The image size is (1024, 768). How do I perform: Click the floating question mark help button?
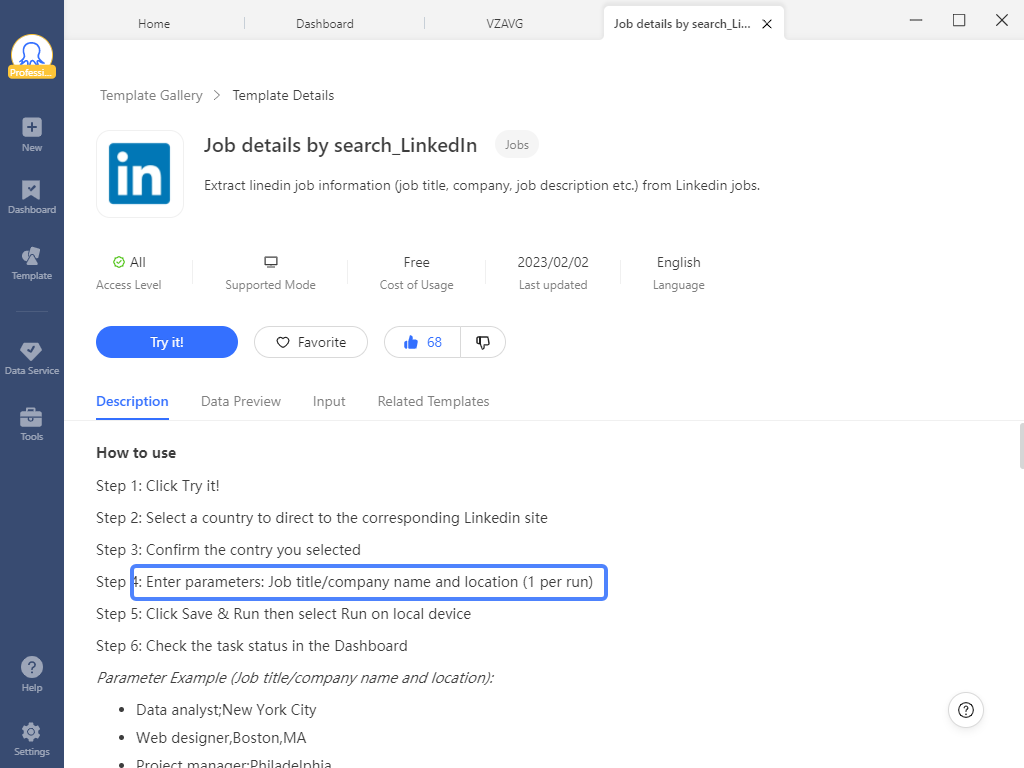pyautogui.click(x=966, y=710)
